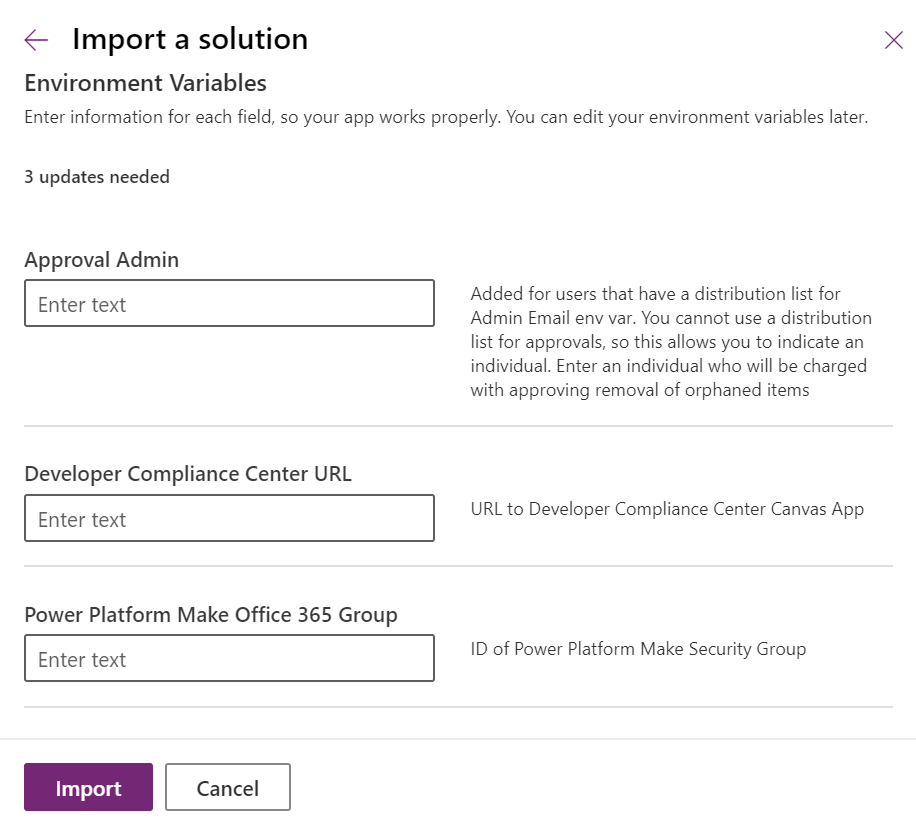Click the Developer Compliance Center URL input
This screenshot has width=916, height=820.
pyautogui.click(x=229, y=518)
